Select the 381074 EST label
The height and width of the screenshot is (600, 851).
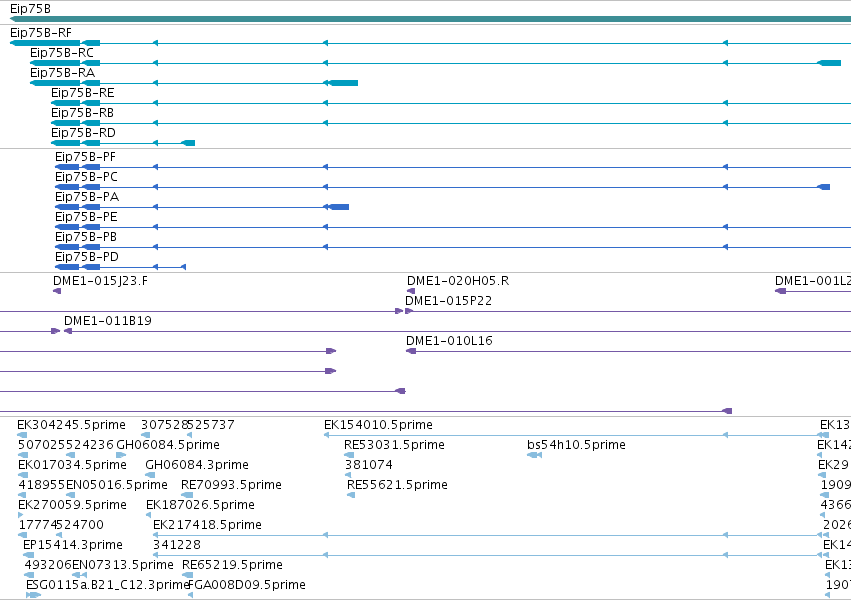click(369, 465)
